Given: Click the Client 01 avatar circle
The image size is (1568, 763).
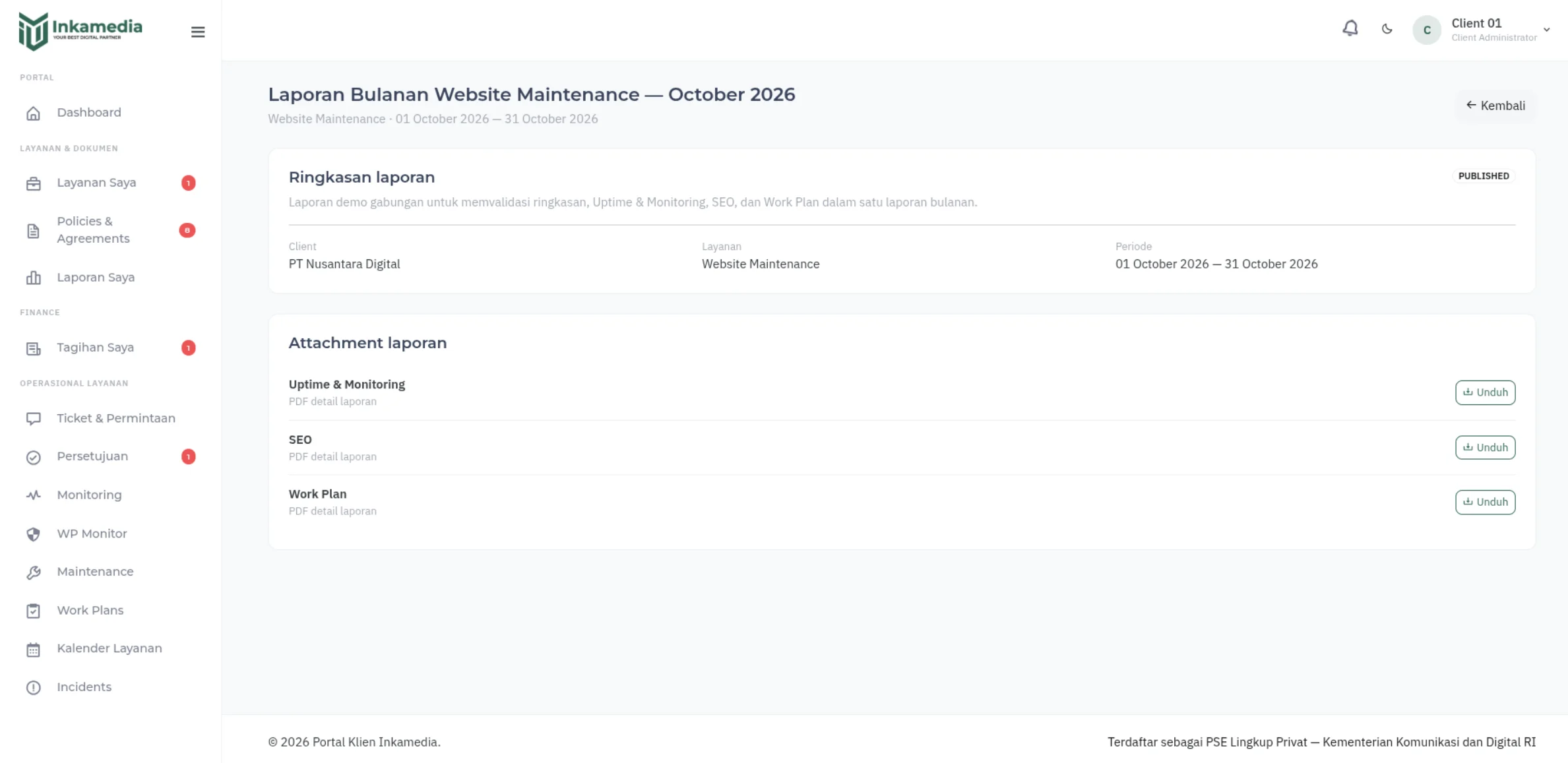Looking at the screenshot, I should click(x=1427, y=30).
